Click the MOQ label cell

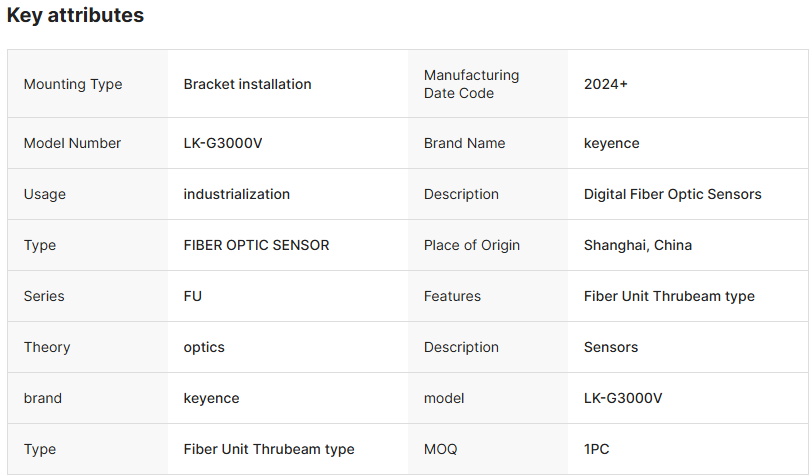441,449
